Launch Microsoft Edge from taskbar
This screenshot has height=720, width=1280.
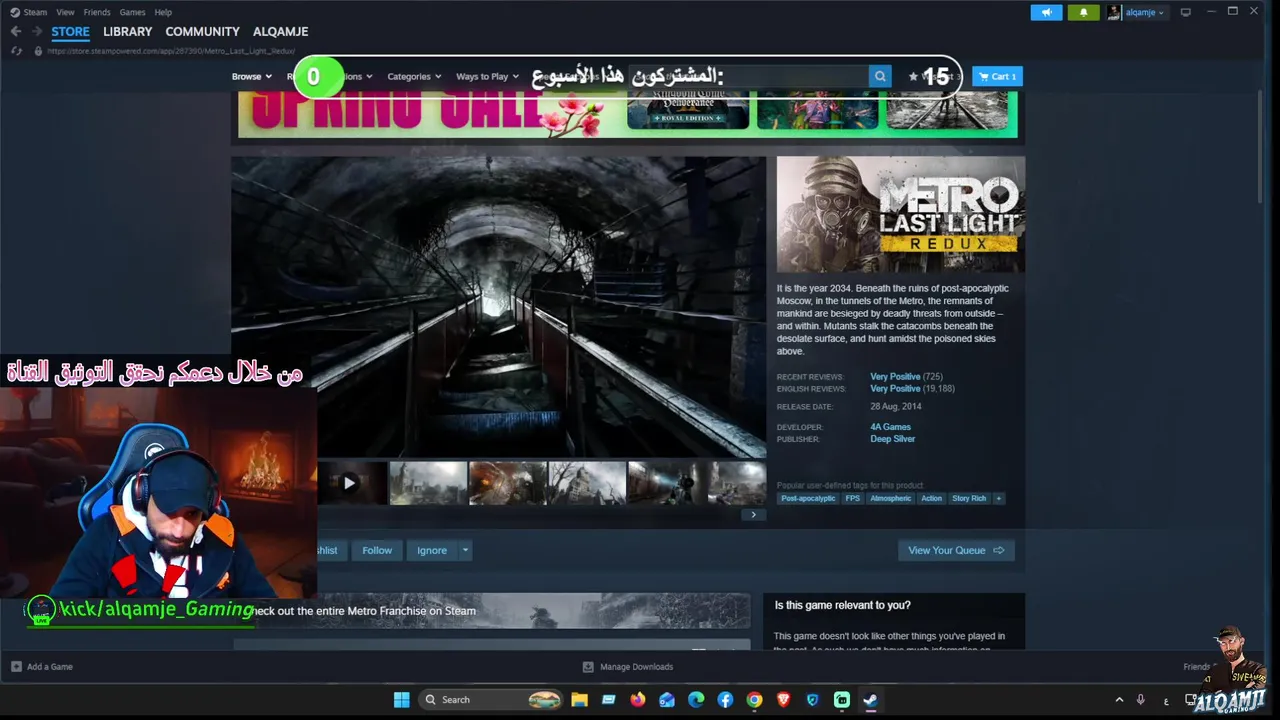pos(696,699)
